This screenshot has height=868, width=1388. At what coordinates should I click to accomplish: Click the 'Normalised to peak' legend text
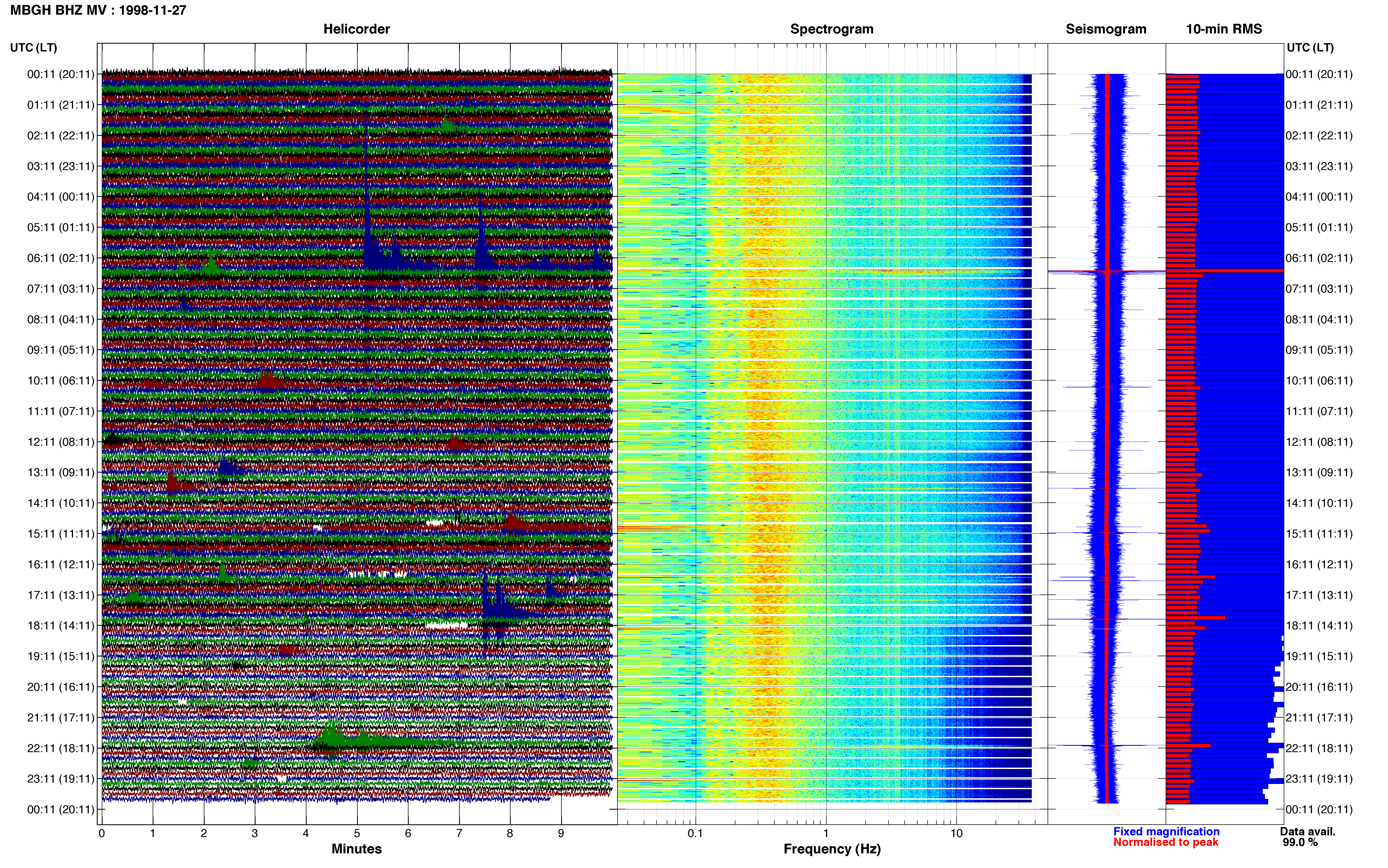pyautogui.click(x=1165, y=842)
